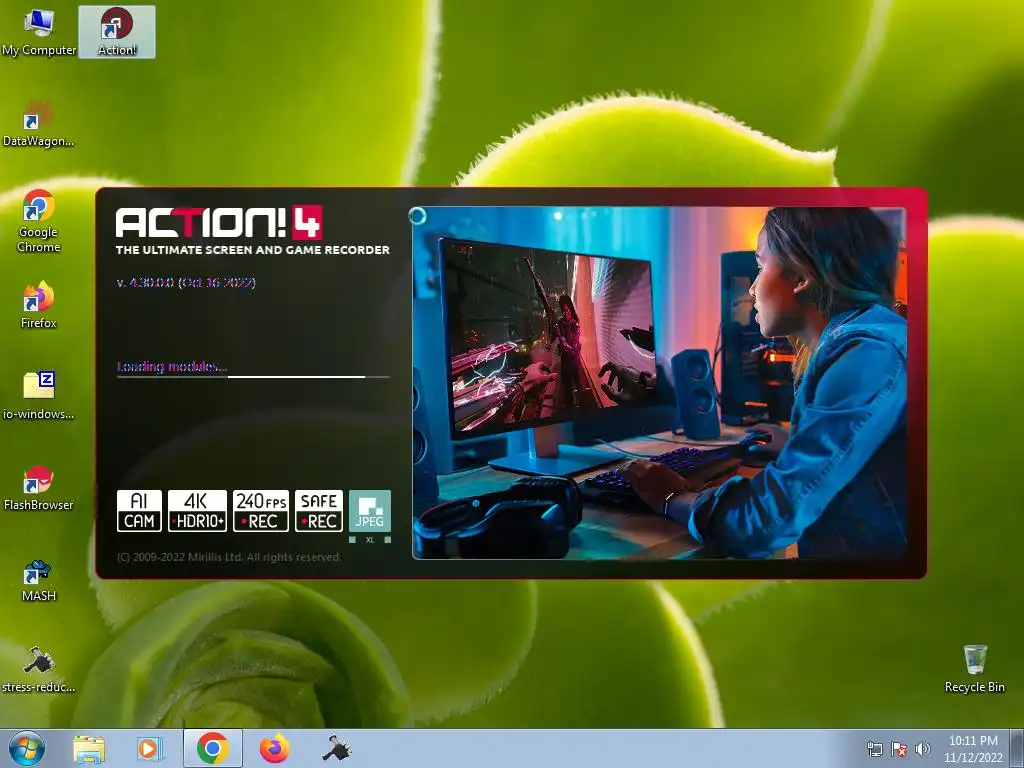1024x768 pixels.
Task: Open the My Computer desktop icon
Action: (39, 32)
